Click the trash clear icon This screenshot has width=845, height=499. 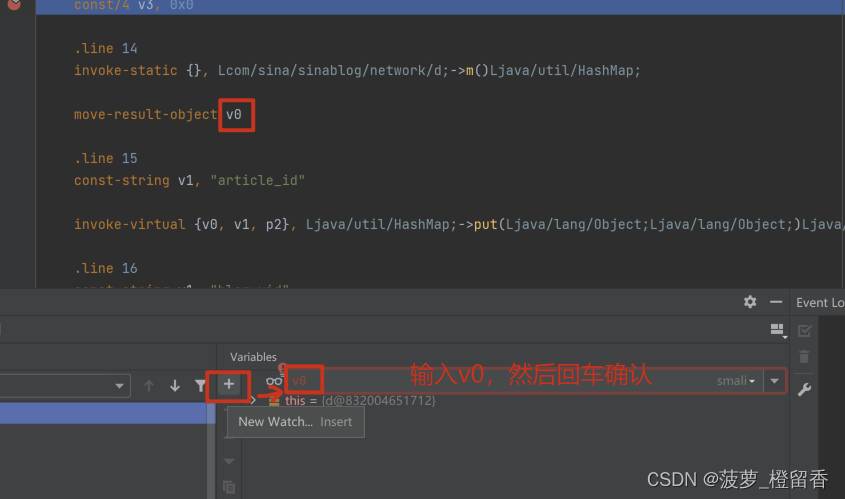pos(804,357)
